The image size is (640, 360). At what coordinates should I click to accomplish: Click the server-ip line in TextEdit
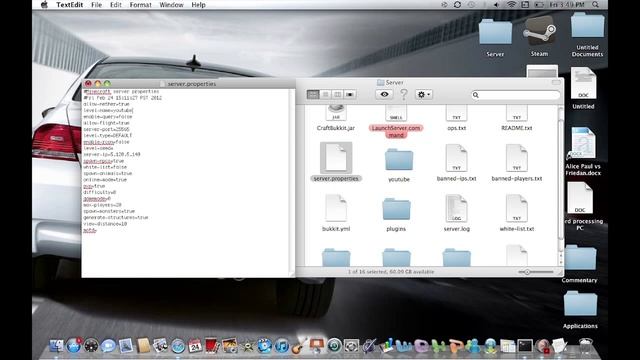112,154
